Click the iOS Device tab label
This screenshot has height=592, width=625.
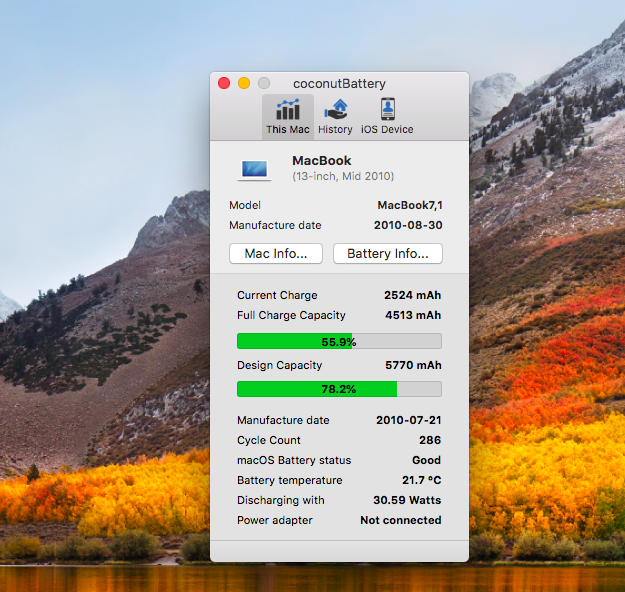(x=387, y=130)
